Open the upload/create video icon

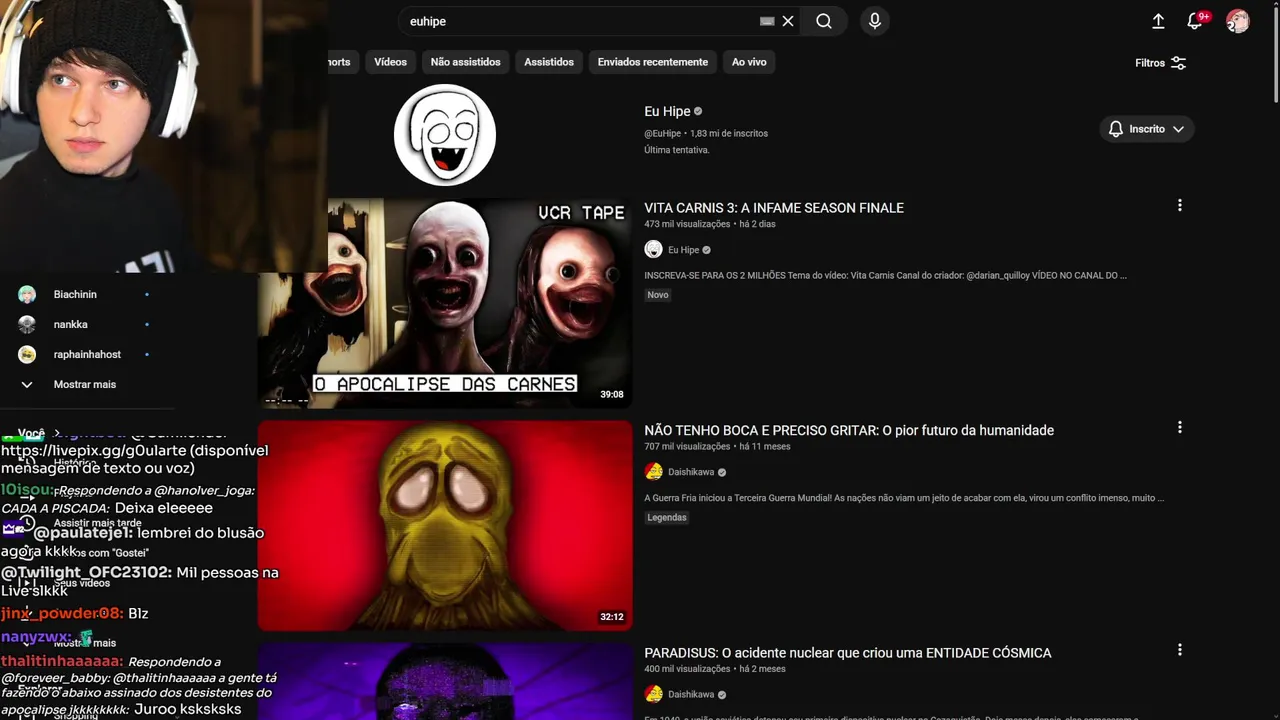[1158, 21]
